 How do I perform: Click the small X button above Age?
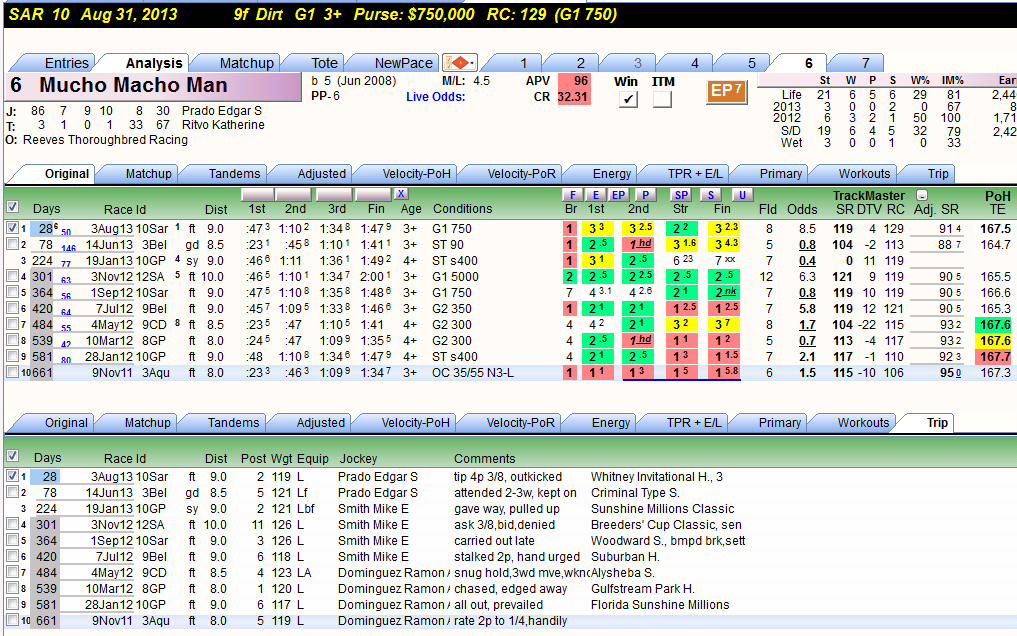pos(401,194)
